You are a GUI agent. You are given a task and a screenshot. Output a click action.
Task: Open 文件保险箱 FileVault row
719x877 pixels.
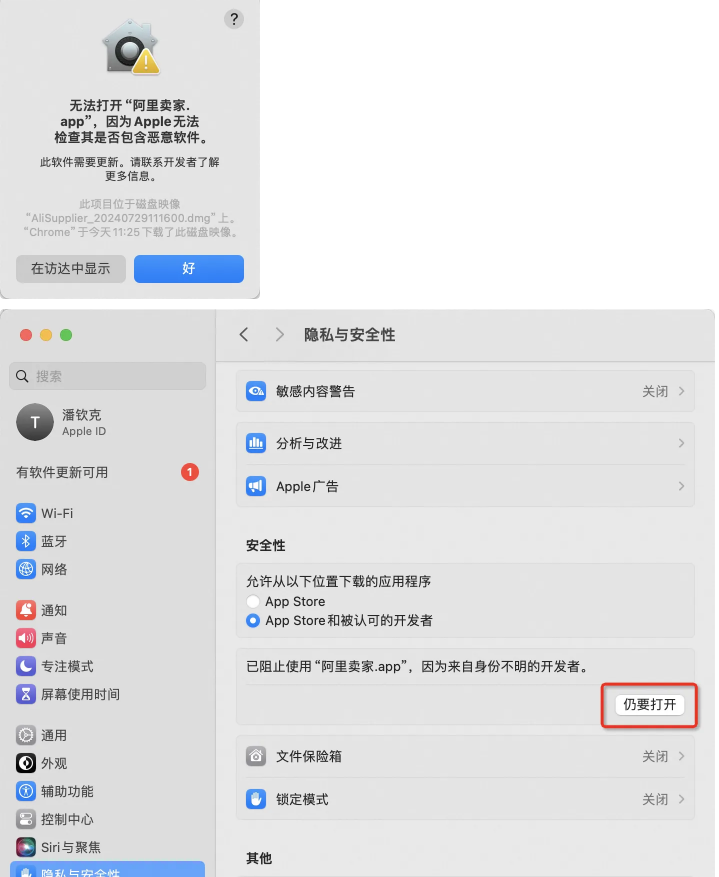pyautogui.click(x=465, y=756)
